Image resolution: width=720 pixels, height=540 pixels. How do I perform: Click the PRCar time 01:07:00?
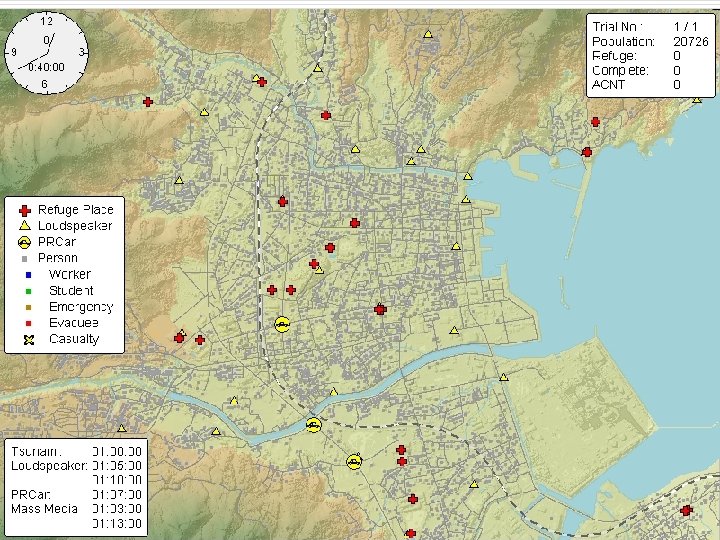117,495
